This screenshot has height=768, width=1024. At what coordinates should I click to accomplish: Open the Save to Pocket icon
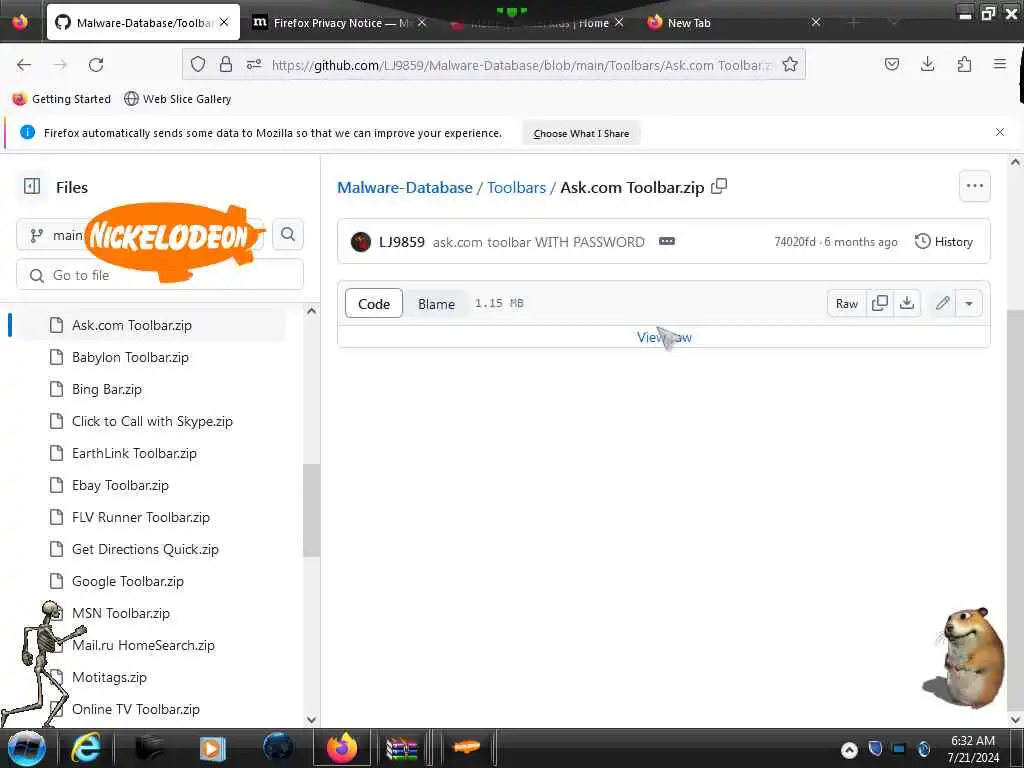point(891,64)
